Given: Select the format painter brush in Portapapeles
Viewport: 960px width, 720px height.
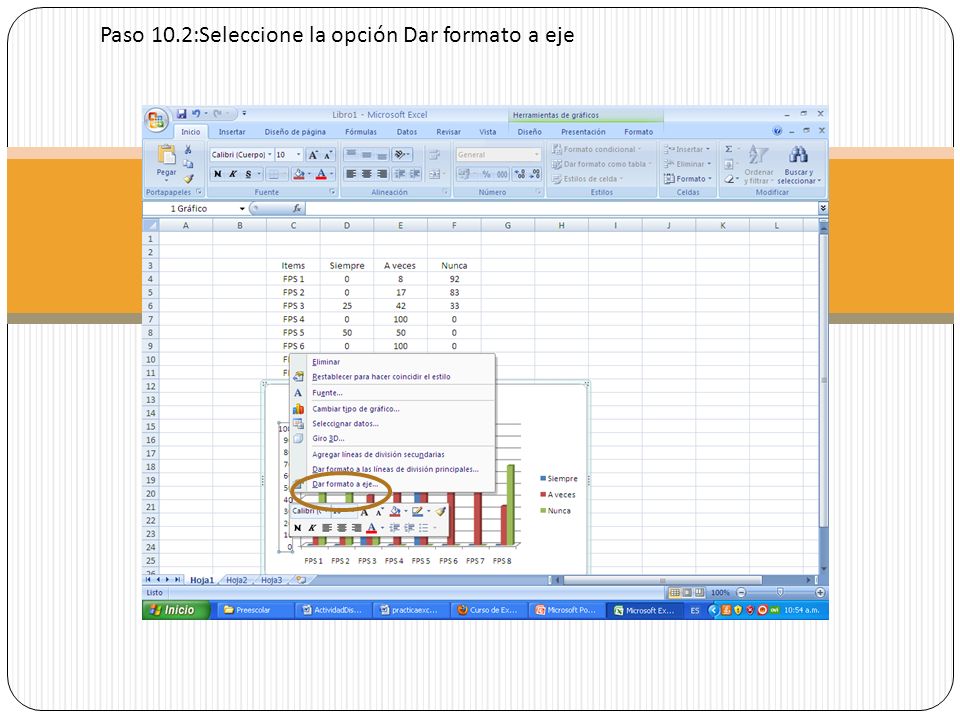Looking at the screenshot, I should [x=189, y=179].
